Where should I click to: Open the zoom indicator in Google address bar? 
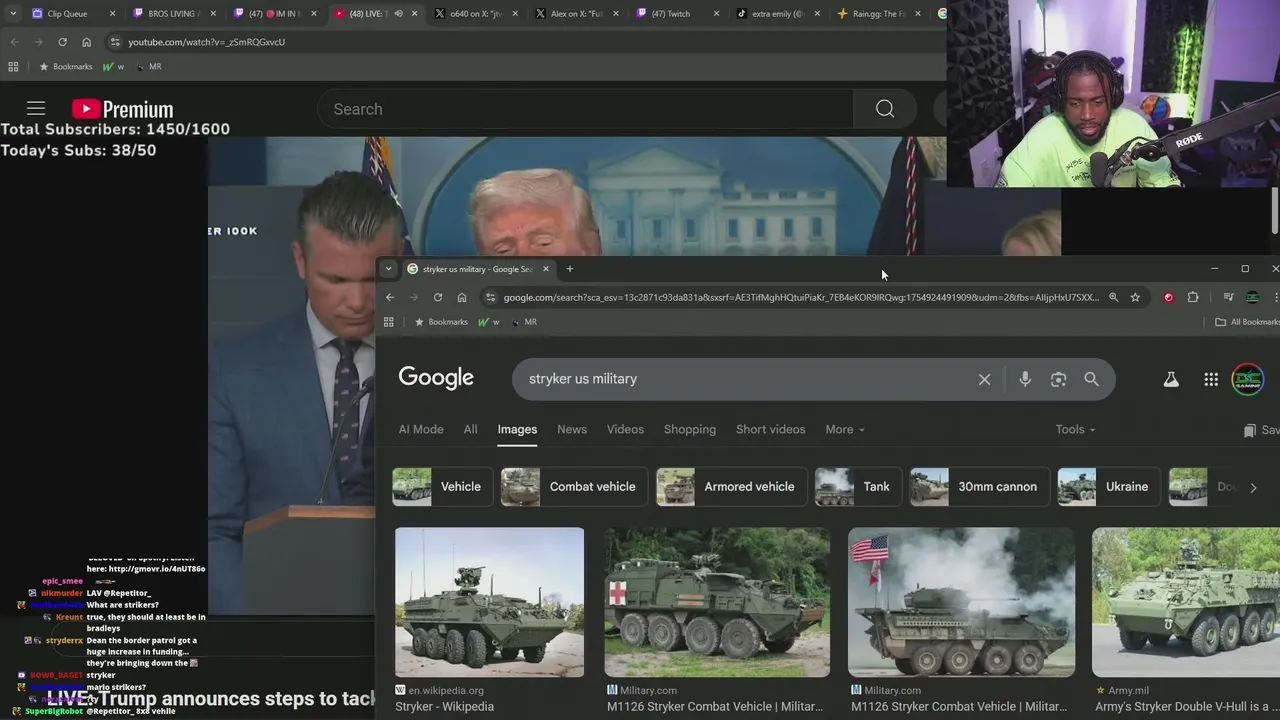[1113, 297]
